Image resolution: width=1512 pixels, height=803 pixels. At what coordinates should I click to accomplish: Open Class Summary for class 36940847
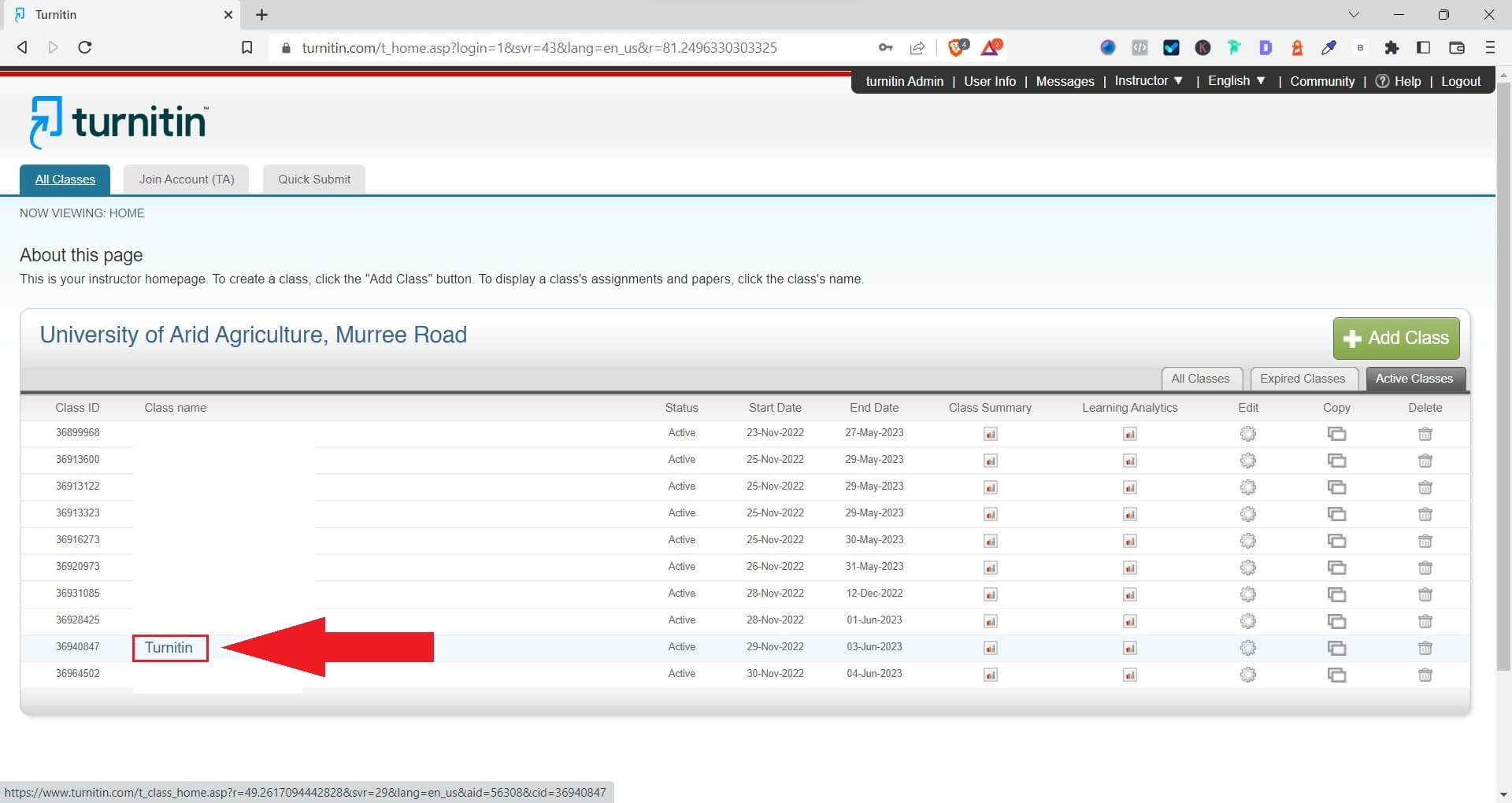point(990,648)
